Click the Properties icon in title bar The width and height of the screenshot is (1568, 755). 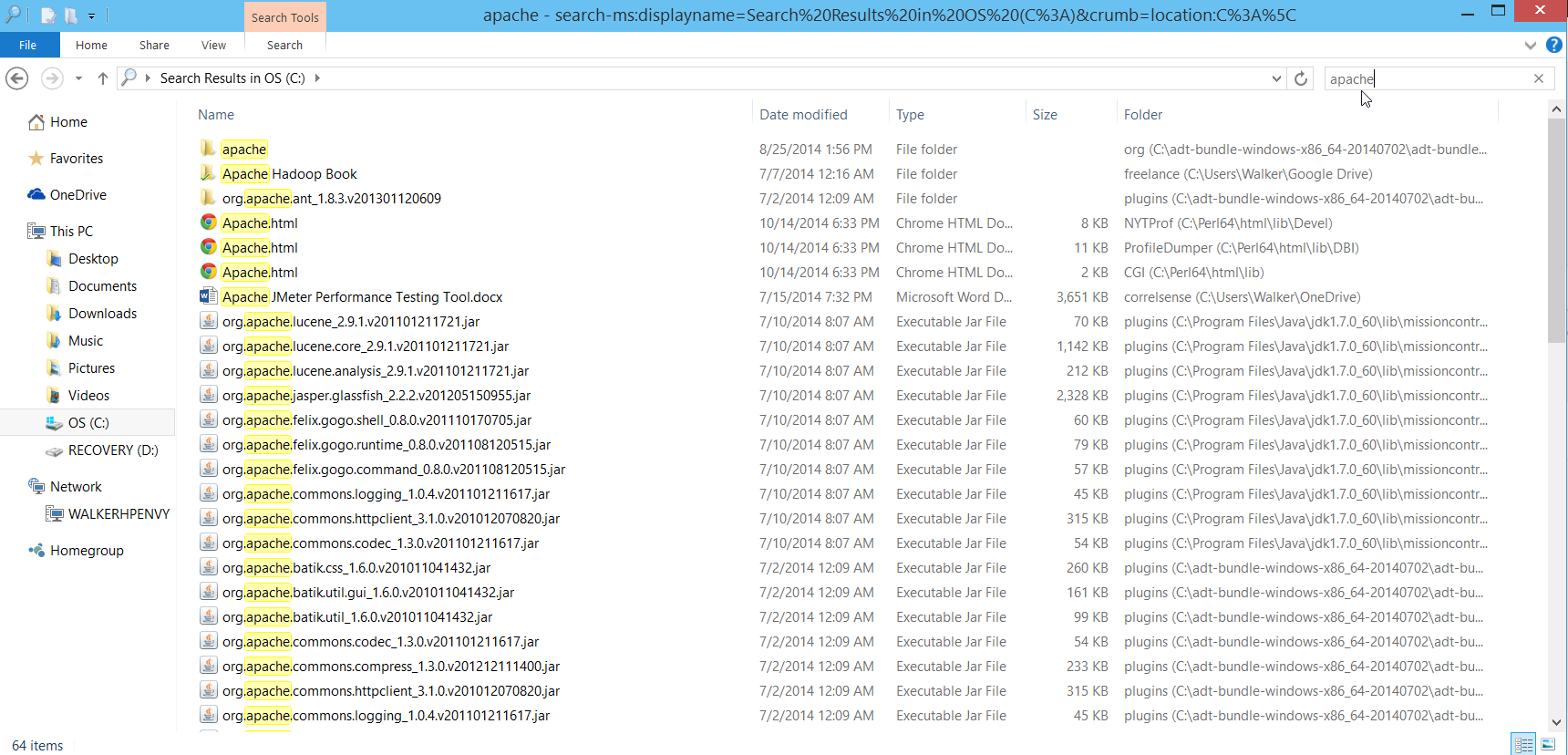click(48, 16)
